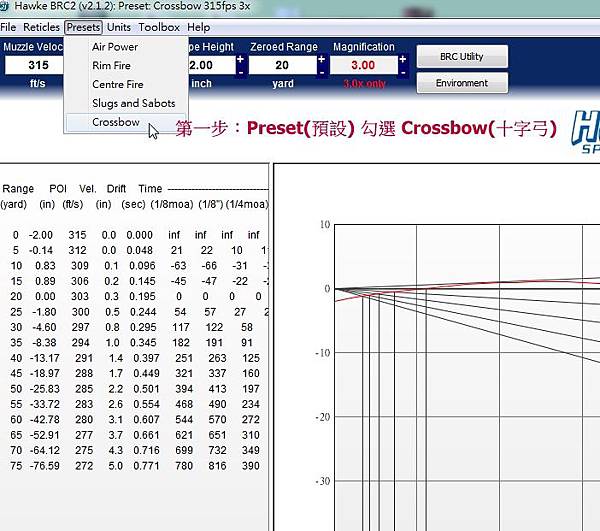Image resolution: width=600 pixels, height=531 pixels.
Task: Open the BRC Utility button
Action: pos(462,57)
